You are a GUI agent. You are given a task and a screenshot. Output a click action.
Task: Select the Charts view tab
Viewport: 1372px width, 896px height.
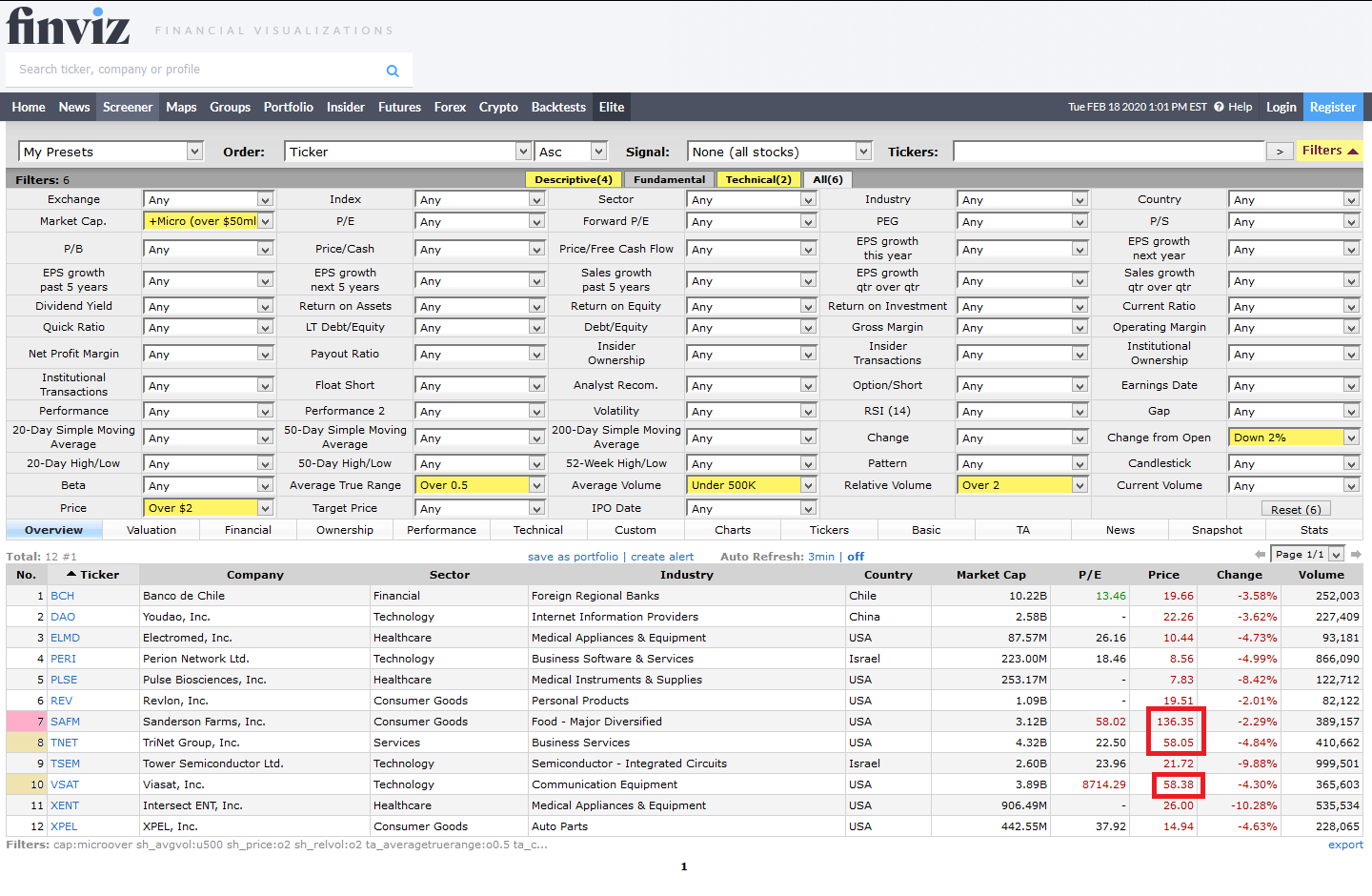(733, 530)
